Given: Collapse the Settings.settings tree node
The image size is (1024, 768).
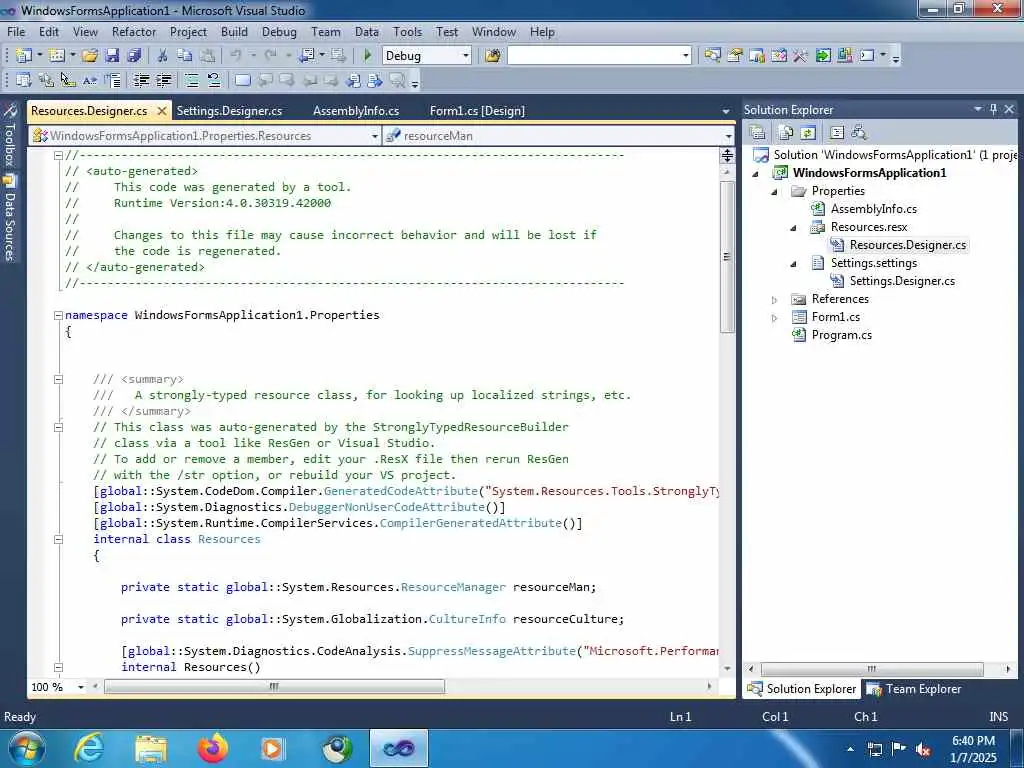Looking at the screenshot, I should coord(793,264).
